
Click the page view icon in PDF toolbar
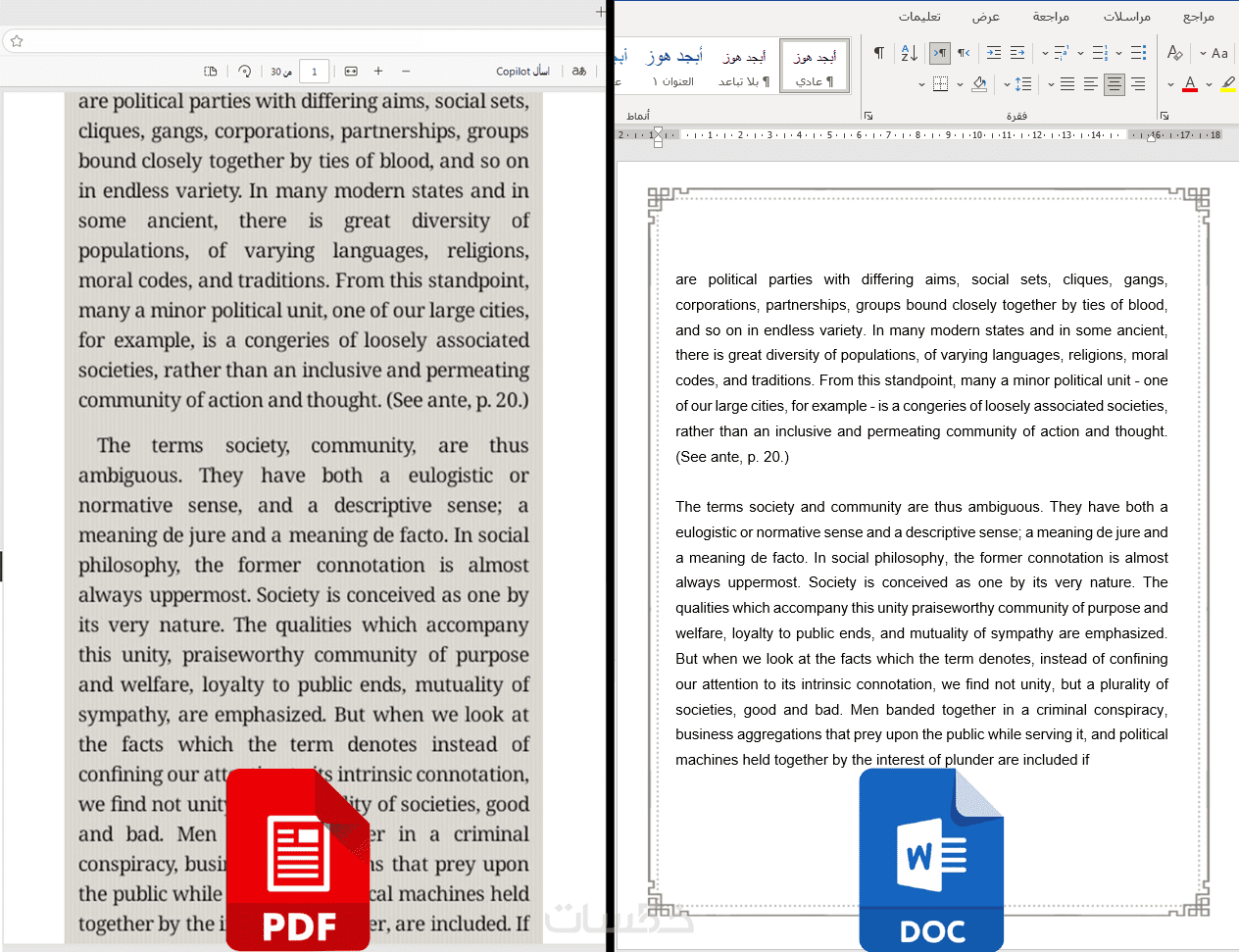pos(210,71)
